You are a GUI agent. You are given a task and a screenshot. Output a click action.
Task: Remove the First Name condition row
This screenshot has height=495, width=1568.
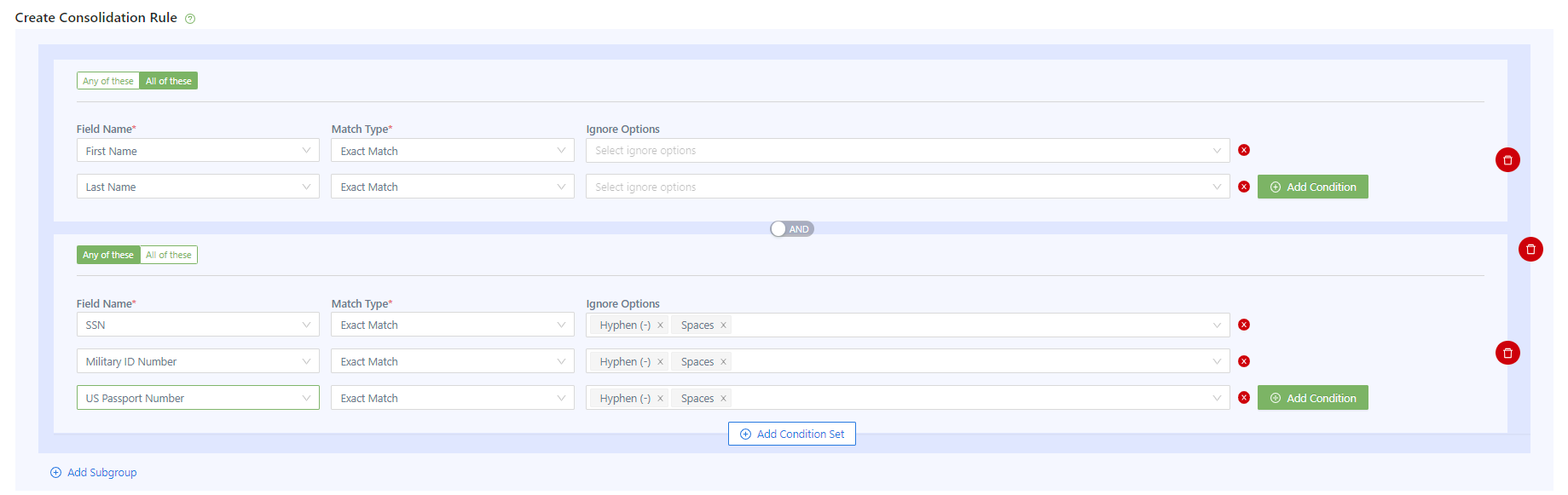1244,150
